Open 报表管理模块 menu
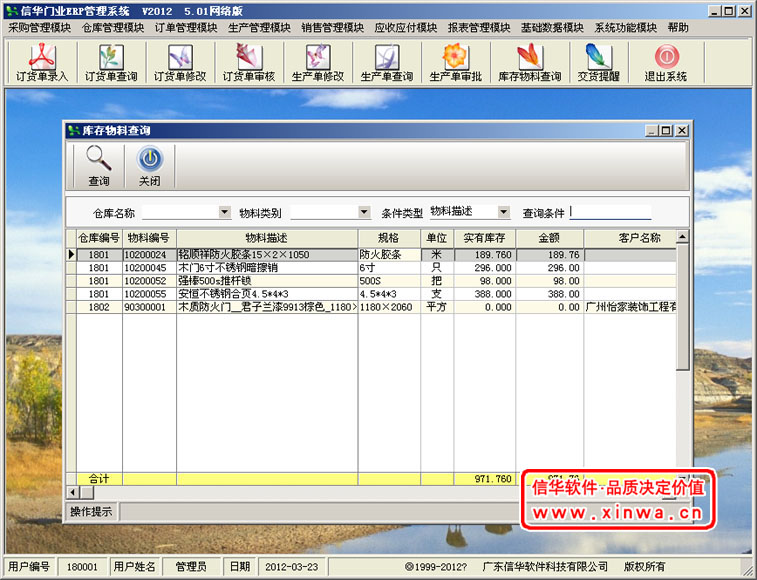This screenshot has height=580, width=757. click(x=479, y=28)
